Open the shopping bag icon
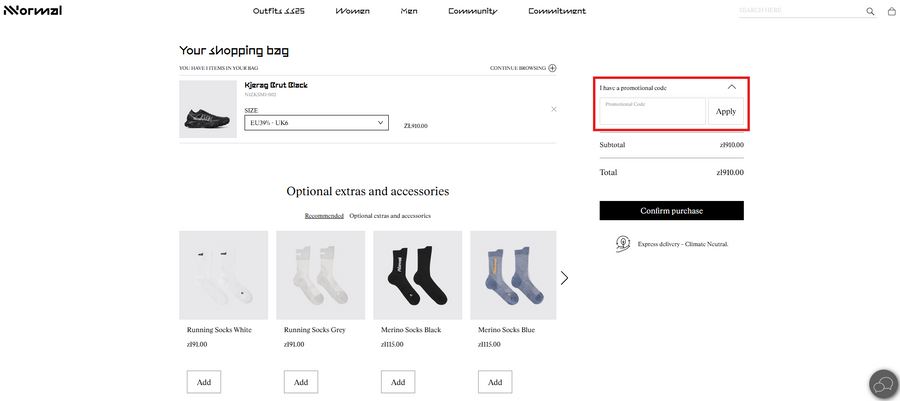The width and height of the screenshot is (900, 401). (891, 12)
